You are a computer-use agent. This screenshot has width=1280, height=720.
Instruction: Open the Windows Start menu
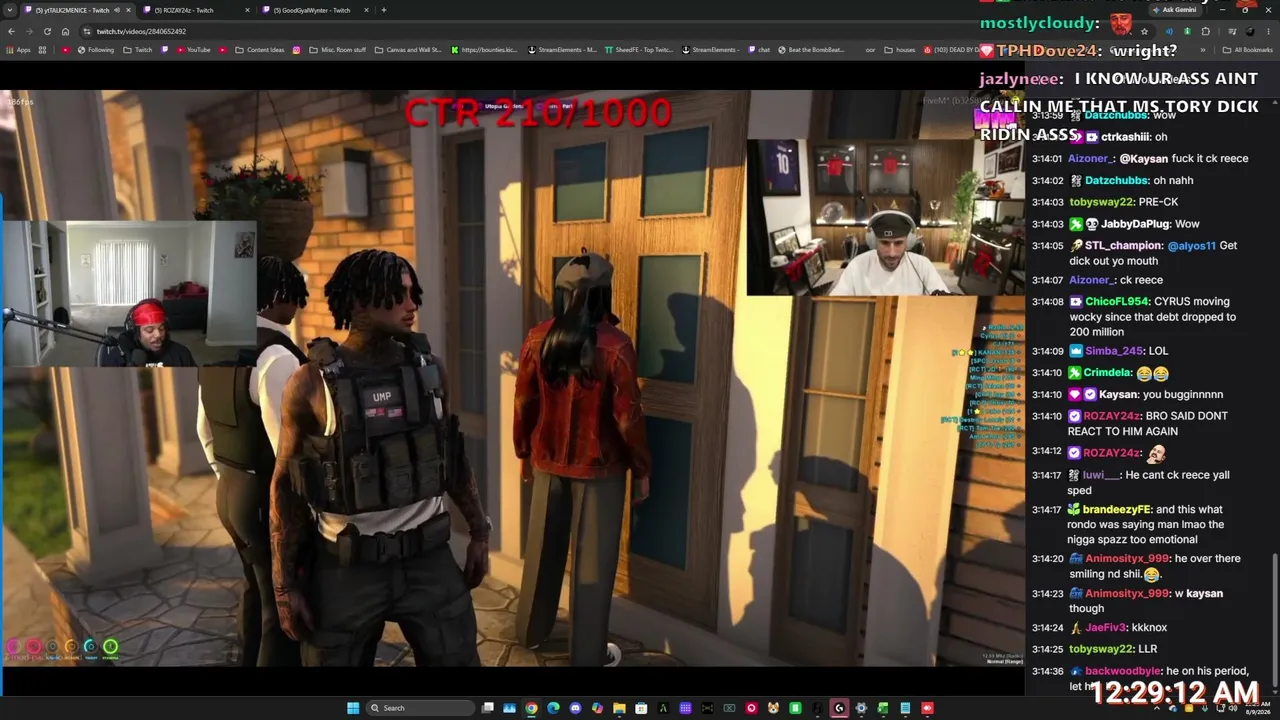(x=353, y=708)
